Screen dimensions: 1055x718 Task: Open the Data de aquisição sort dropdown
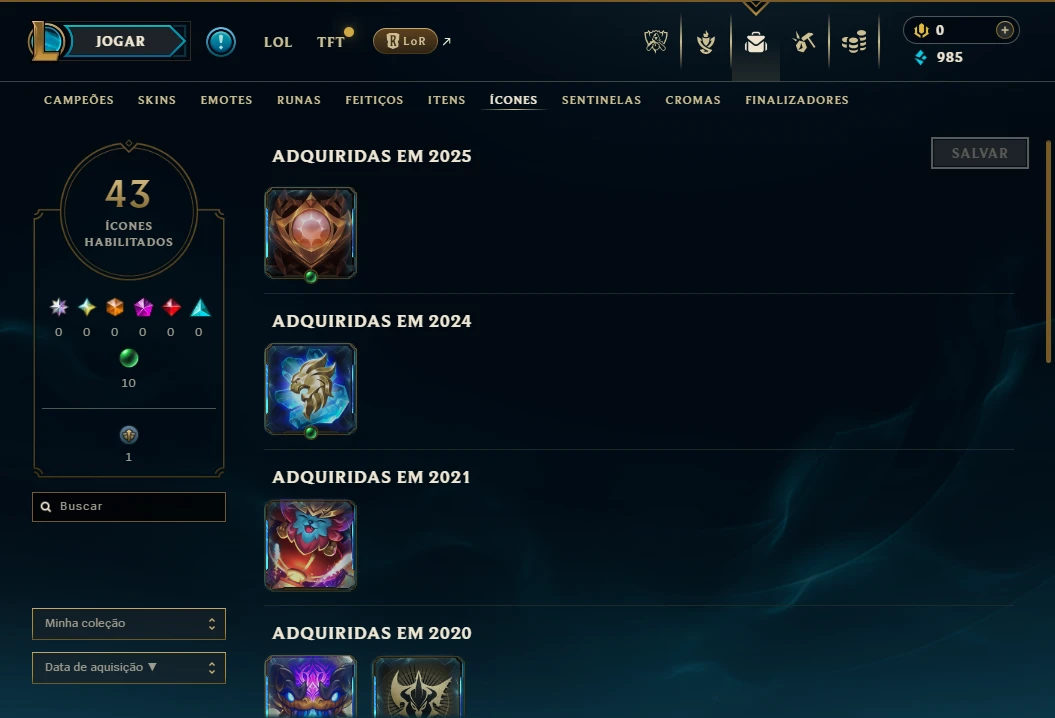[129, 668]
